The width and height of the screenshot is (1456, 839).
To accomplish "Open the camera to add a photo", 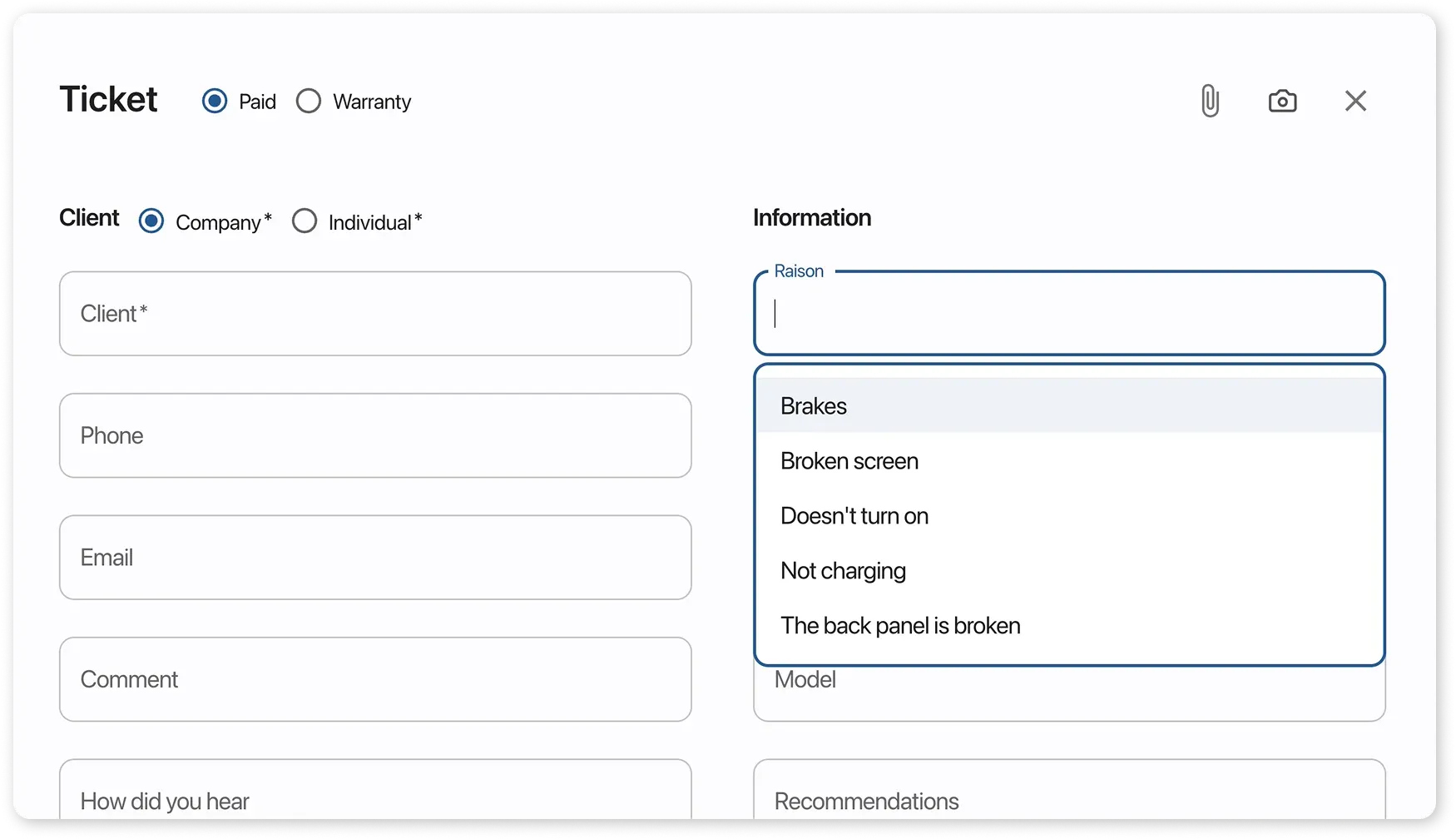I will coord(1281,100).
